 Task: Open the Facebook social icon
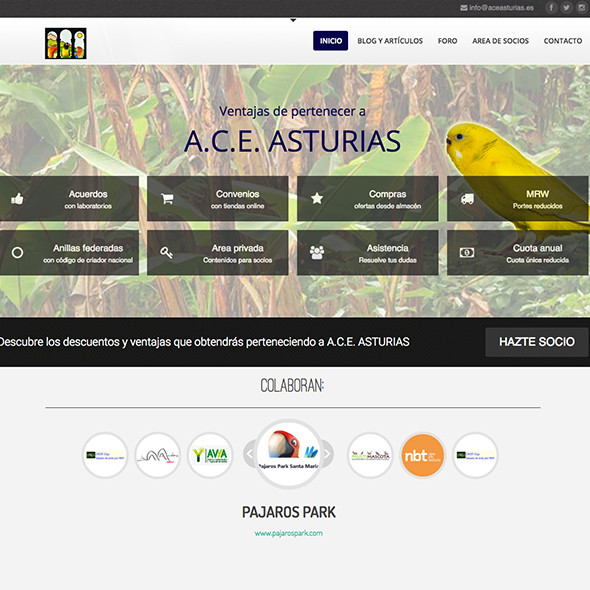click(551, 8)
